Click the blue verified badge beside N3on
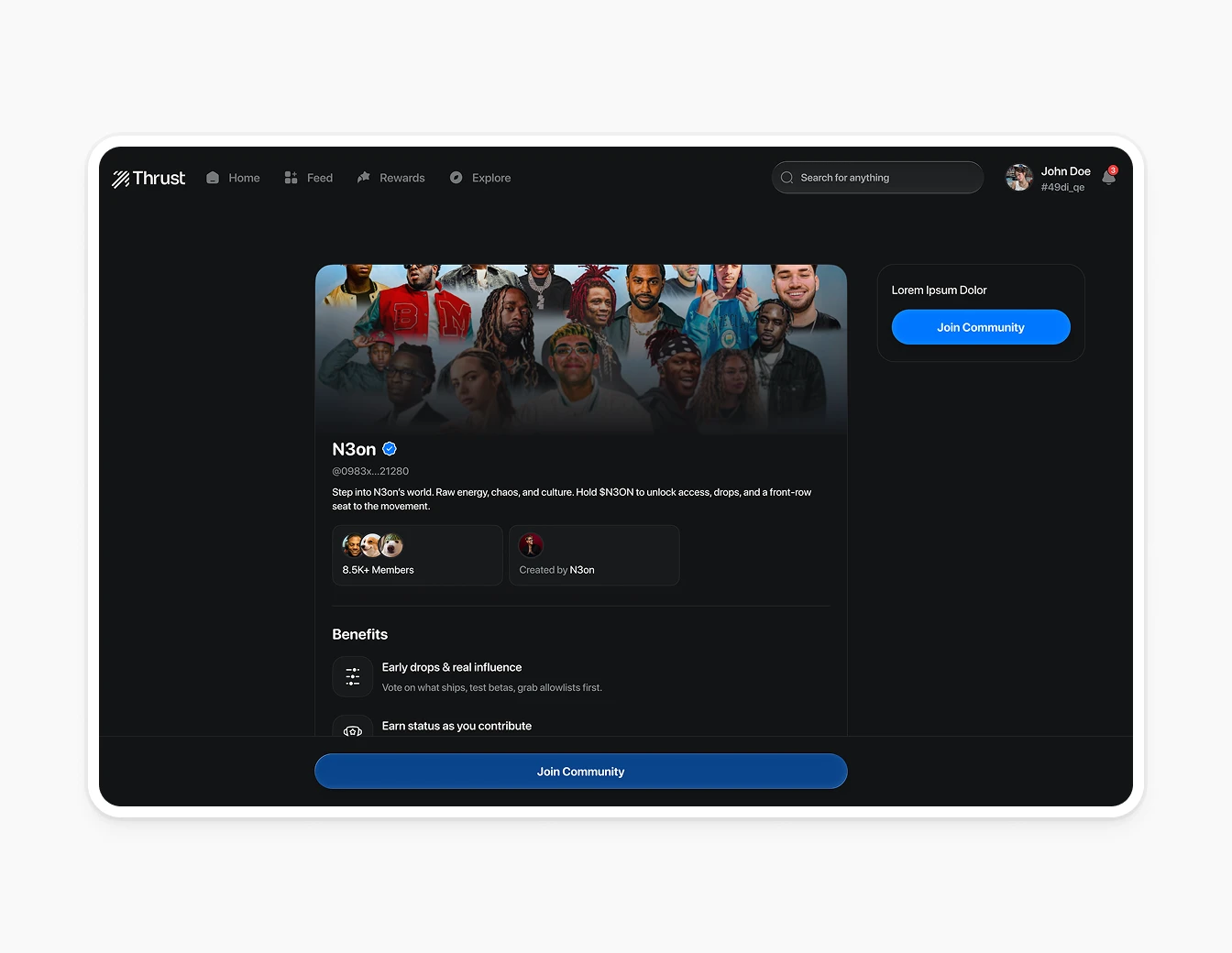The height and width of the screenshot is (953, 1232). 390,449
